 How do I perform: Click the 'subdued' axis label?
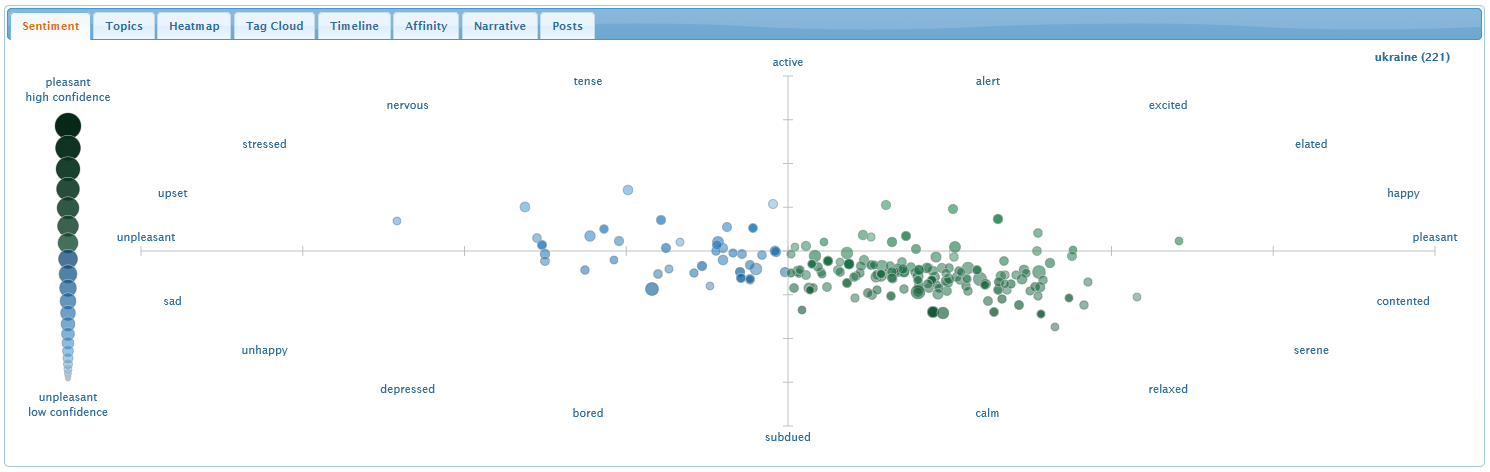(x=788, y=437)
